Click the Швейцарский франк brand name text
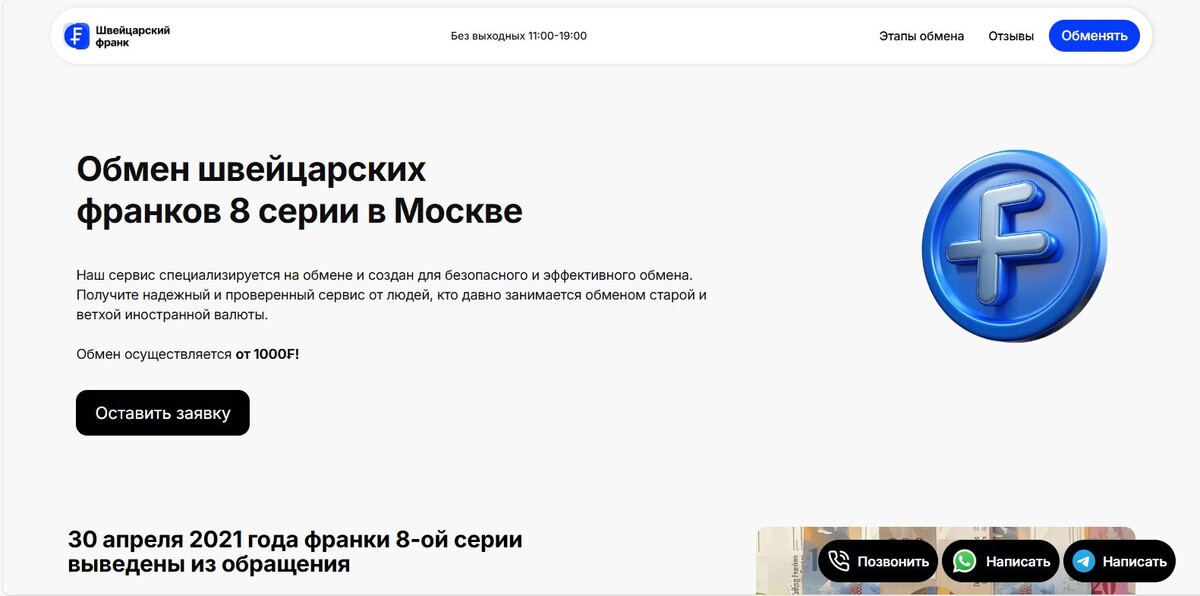The height and width of the screenshot is (596, 1200). pyautogui.click(x=131, y=36)
